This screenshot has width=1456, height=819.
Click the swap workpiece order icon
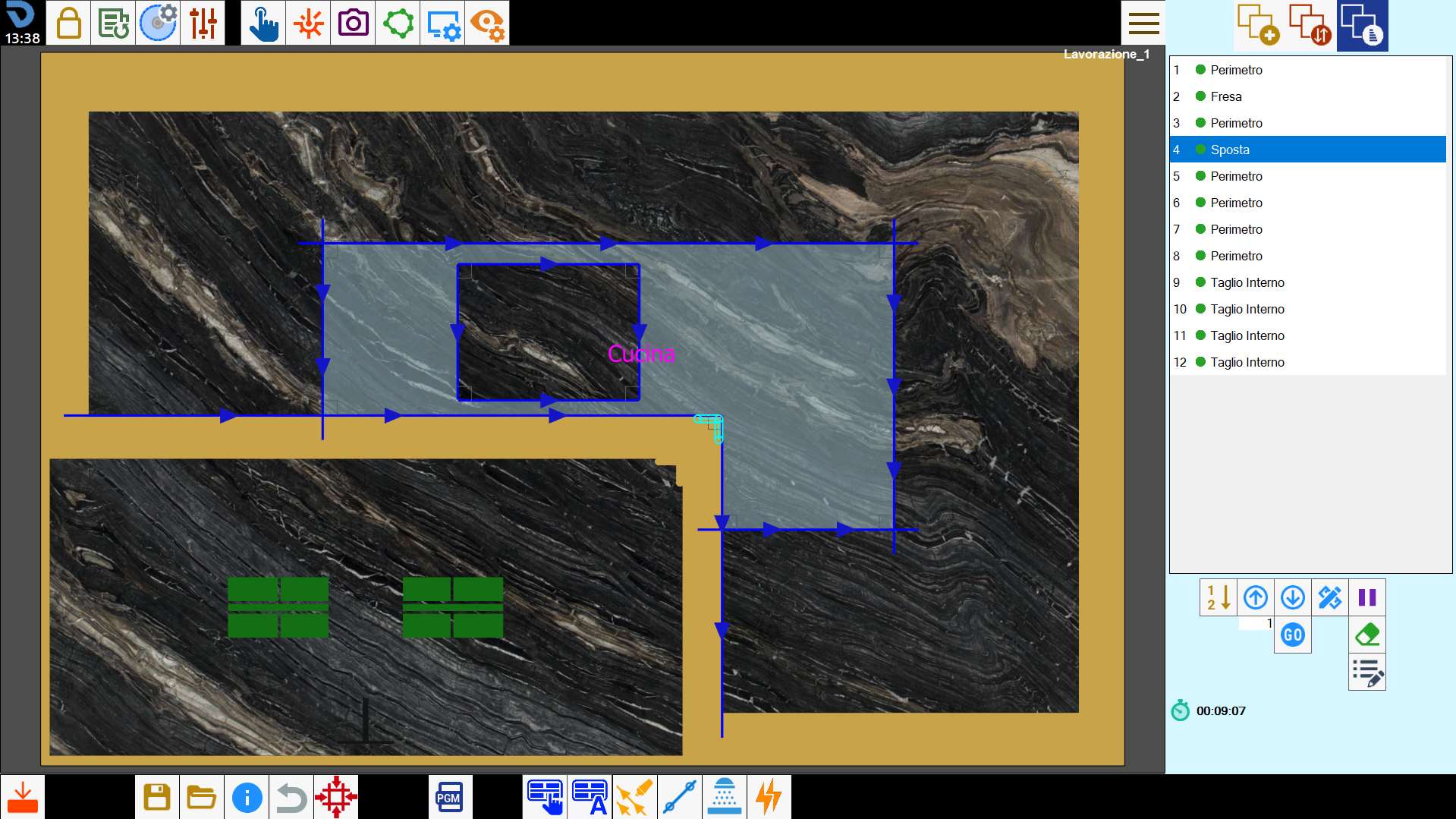tap(1310, 25)
